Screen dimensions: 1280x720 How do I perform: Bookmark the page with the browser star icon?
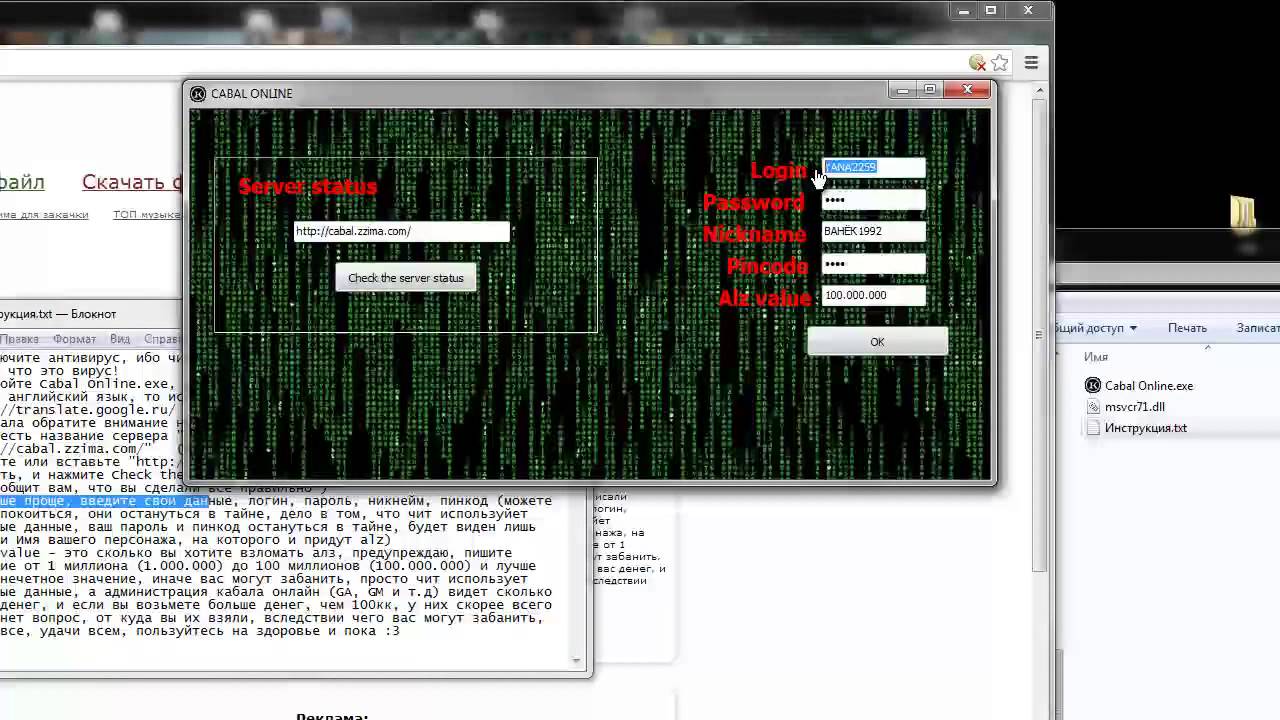(x=999, y=63)
